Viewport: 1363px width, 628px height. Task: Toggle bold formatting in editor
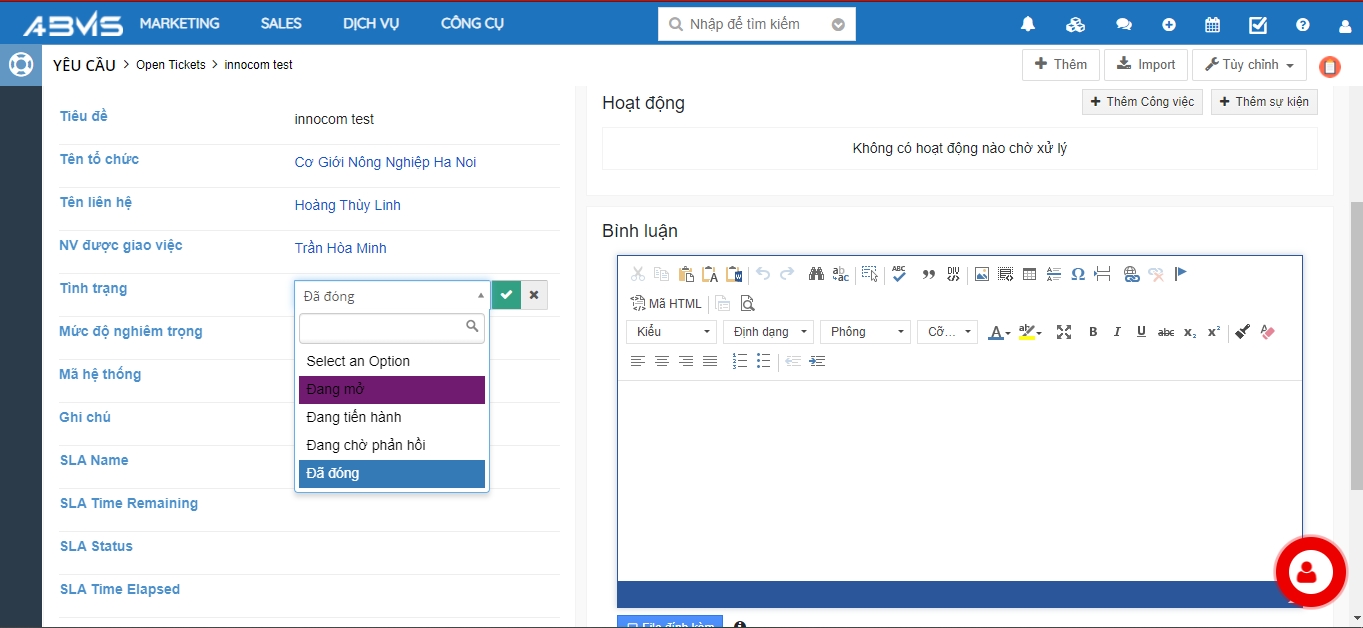pos(1093,332)
